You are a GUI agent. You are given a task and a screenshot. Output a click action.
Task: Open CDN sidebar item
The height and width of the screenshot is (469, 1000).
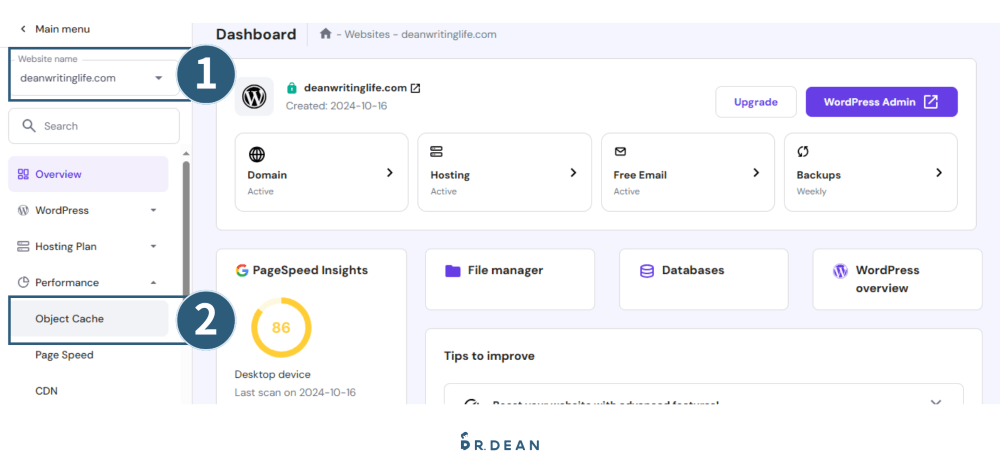point(46,391)
